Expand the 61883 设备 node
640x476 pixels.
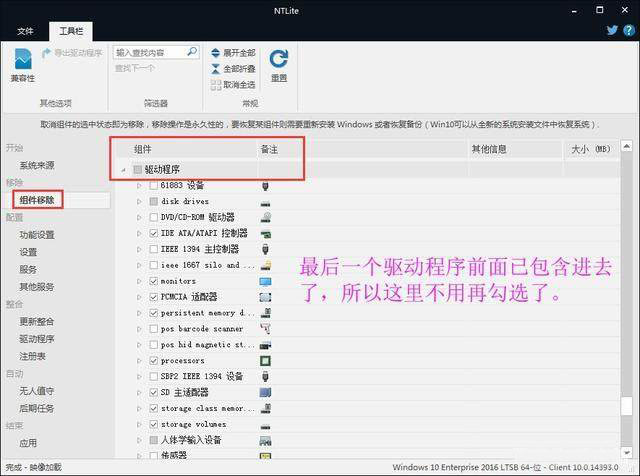(139, 186)
